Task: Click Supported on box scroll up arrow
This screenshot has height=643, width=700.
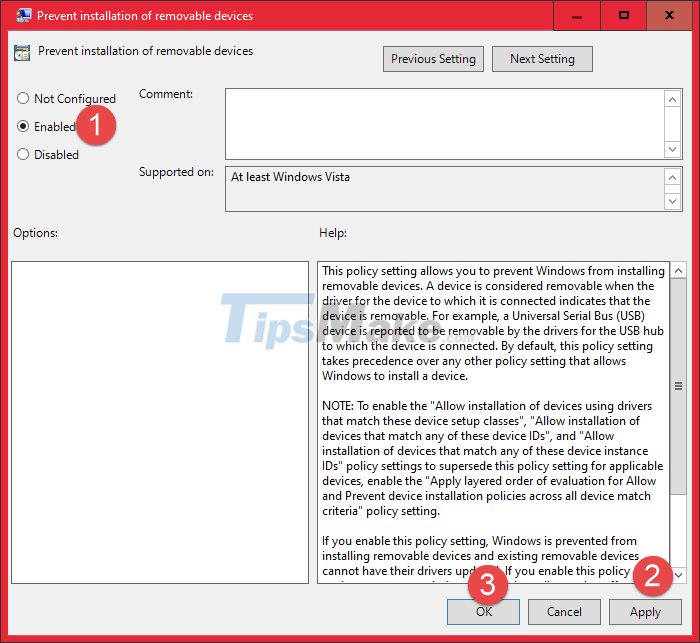Action: coord(672,178)
